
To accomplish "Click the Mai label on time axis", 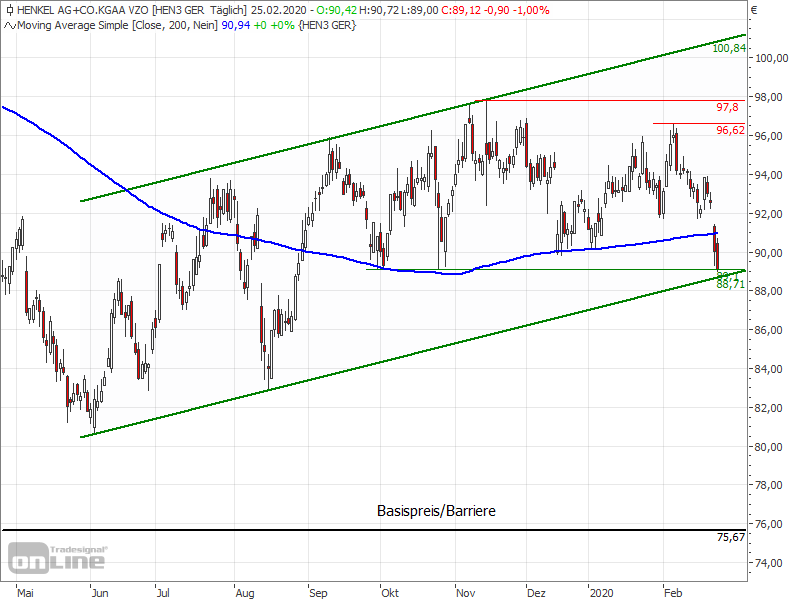I will point(25,593).
